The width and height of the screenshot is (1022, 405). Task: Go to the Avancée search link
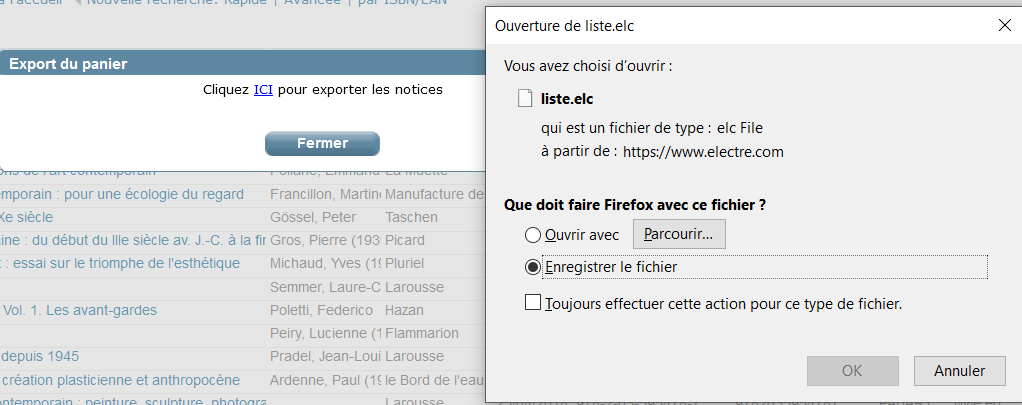click(315, 3)
